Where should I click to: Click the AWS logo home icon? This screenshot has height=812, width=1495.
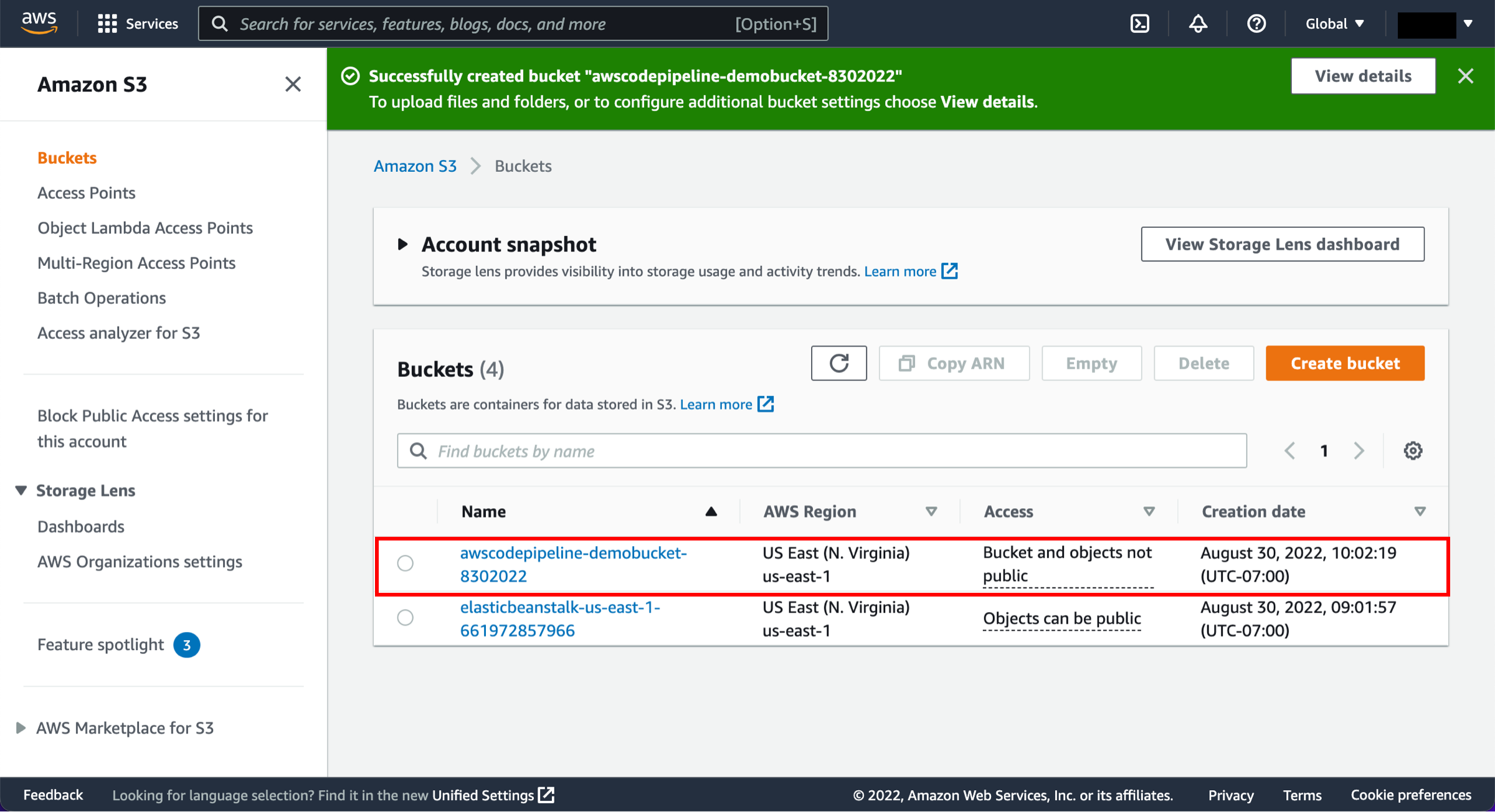tap(39, 23)
